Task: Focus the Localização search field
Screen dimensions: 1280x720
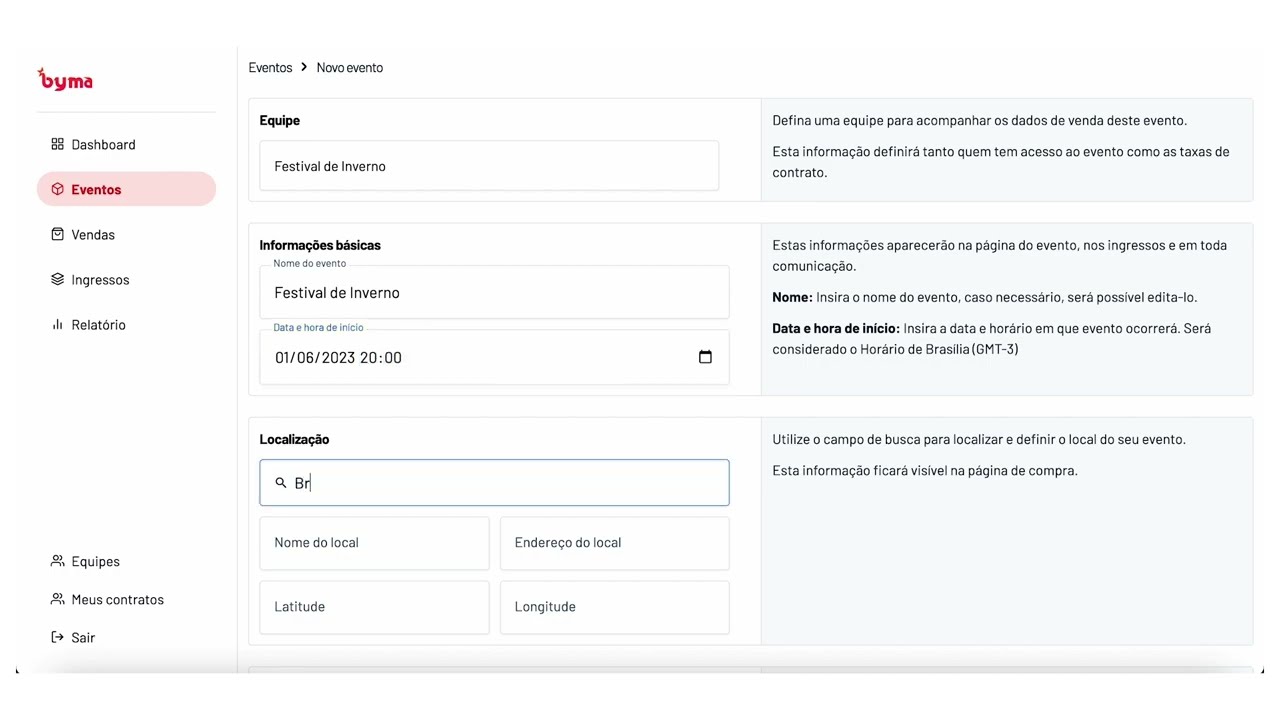Action: pos(494,483)
